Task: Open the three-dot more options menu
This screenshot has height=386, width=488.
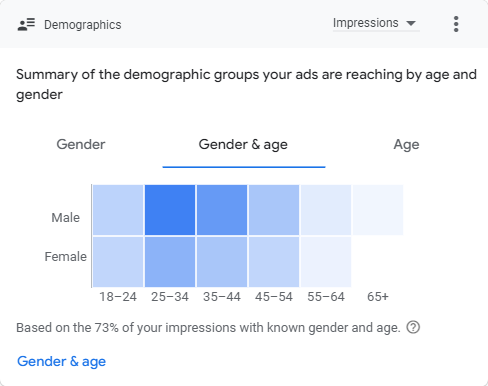Action: coord(456,24)
